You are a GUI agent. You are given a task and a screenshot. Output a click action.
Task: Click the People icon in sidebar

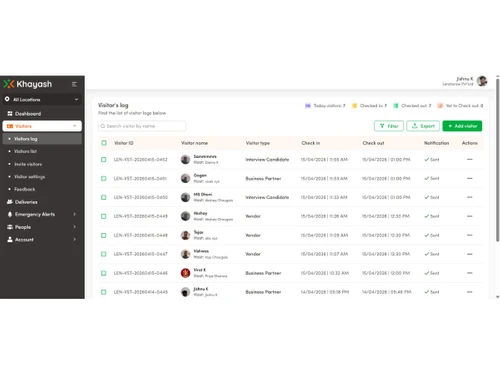10,227
